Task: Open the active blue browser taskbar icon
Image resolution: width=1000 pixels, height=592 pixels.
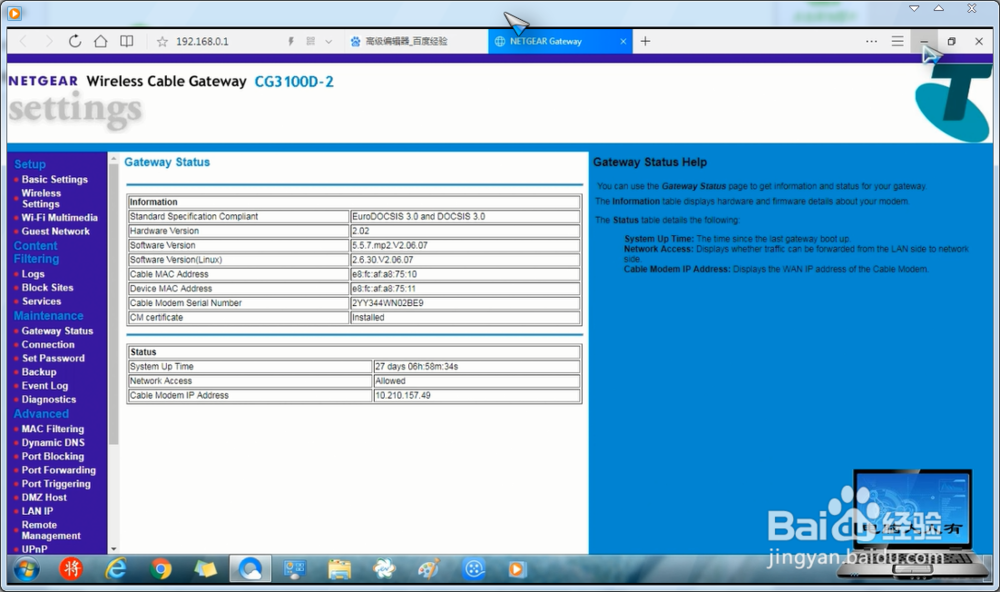Action: coord(250,569)
